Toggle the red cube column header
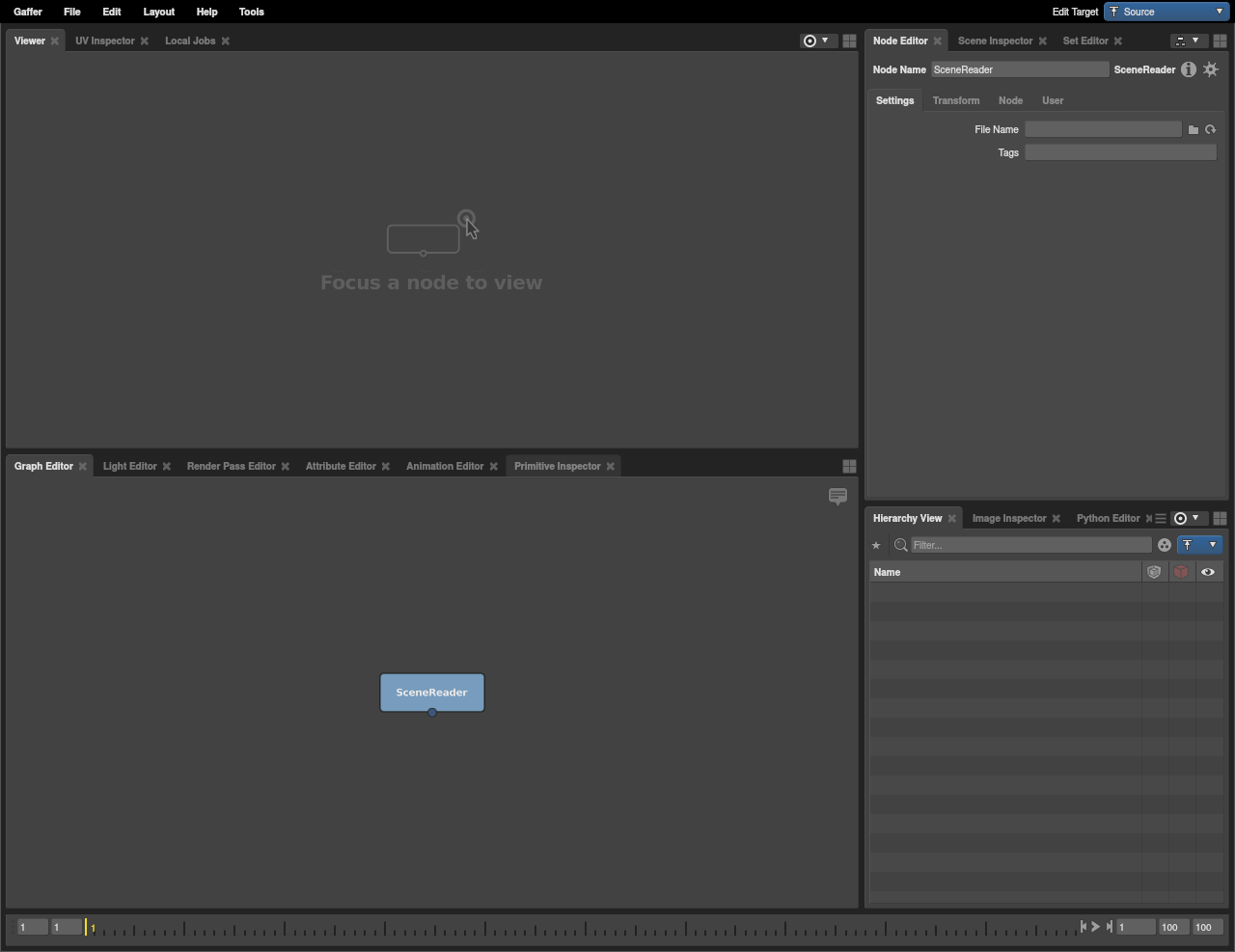The height and width of the screenshot is (952, 1235). pyautogui.click(x=1181, y=572)
